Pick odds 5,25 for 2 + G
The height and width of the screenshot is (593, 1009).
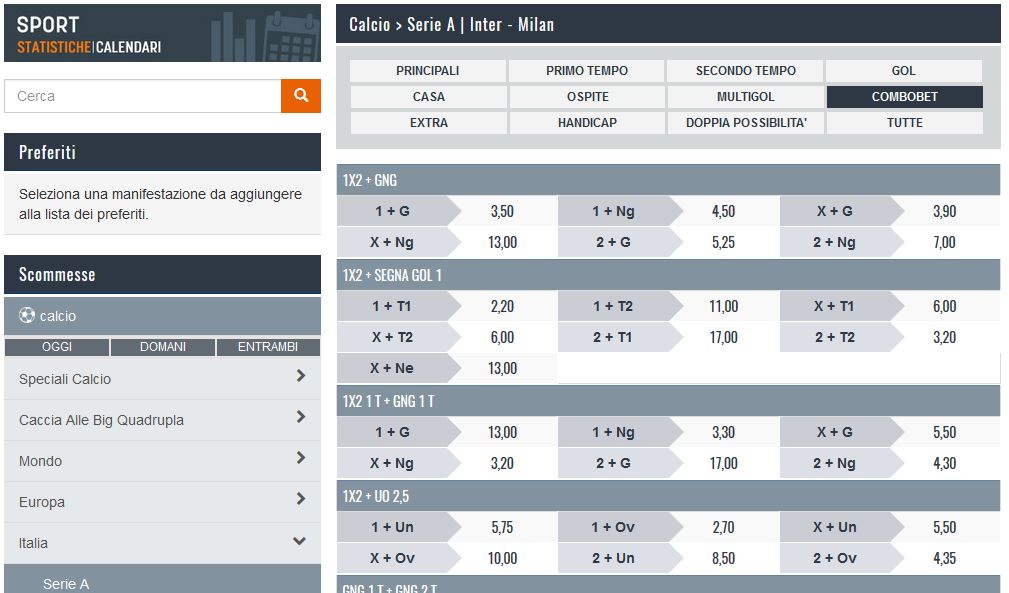723,242
